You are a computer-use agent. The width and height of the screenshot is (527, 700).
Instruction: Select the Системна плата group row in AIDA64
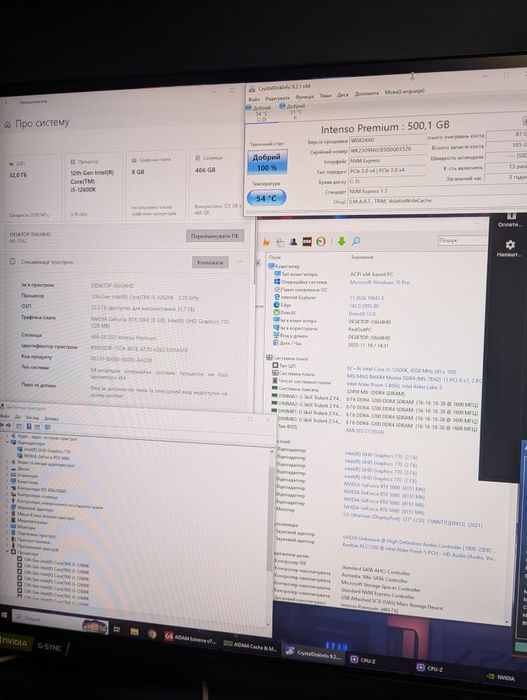288,358
